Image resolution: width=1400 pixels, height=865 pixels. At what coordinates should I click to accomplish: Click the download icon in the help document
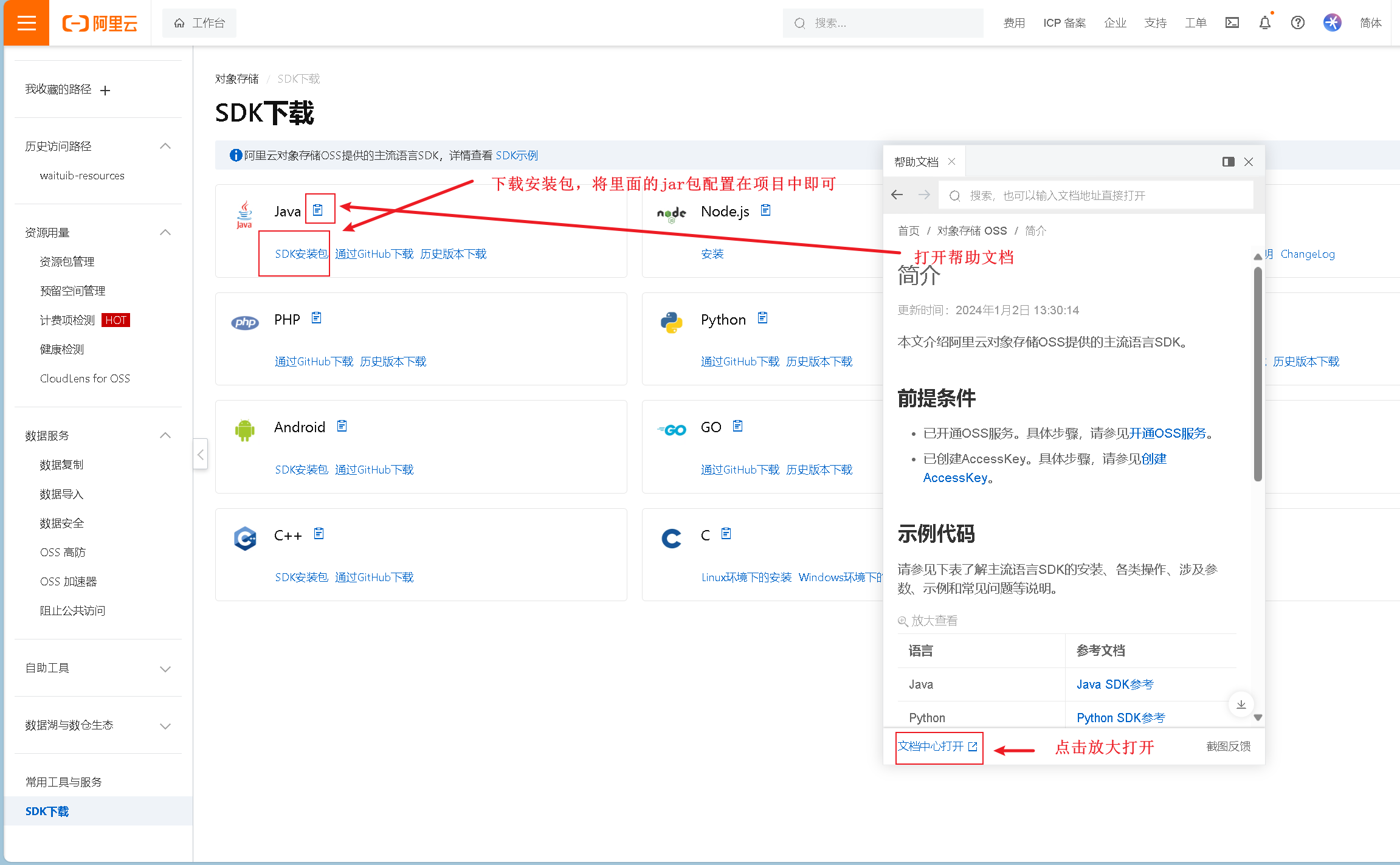point(1241,705)
